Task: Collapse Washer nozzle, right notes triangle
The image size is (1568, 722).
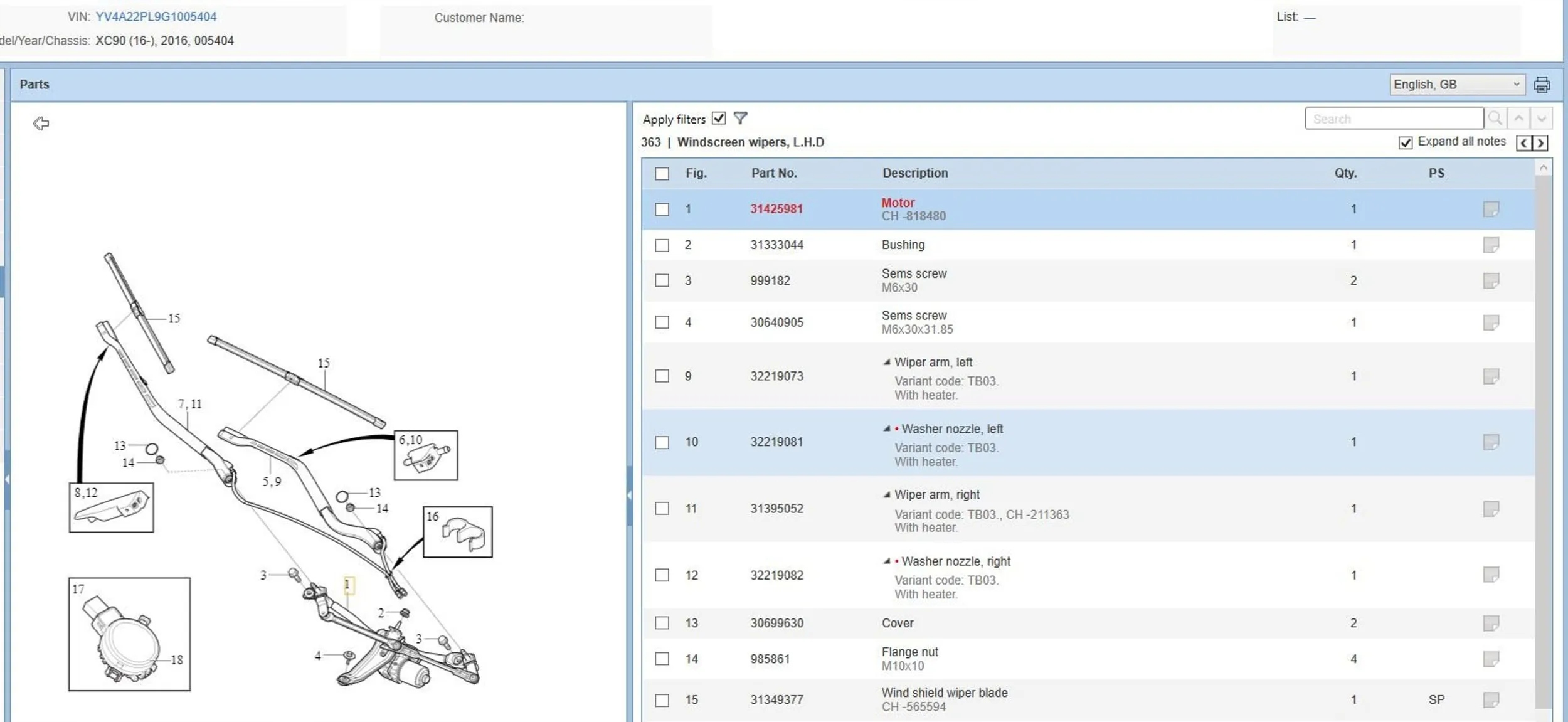Action: click(886, 561)
